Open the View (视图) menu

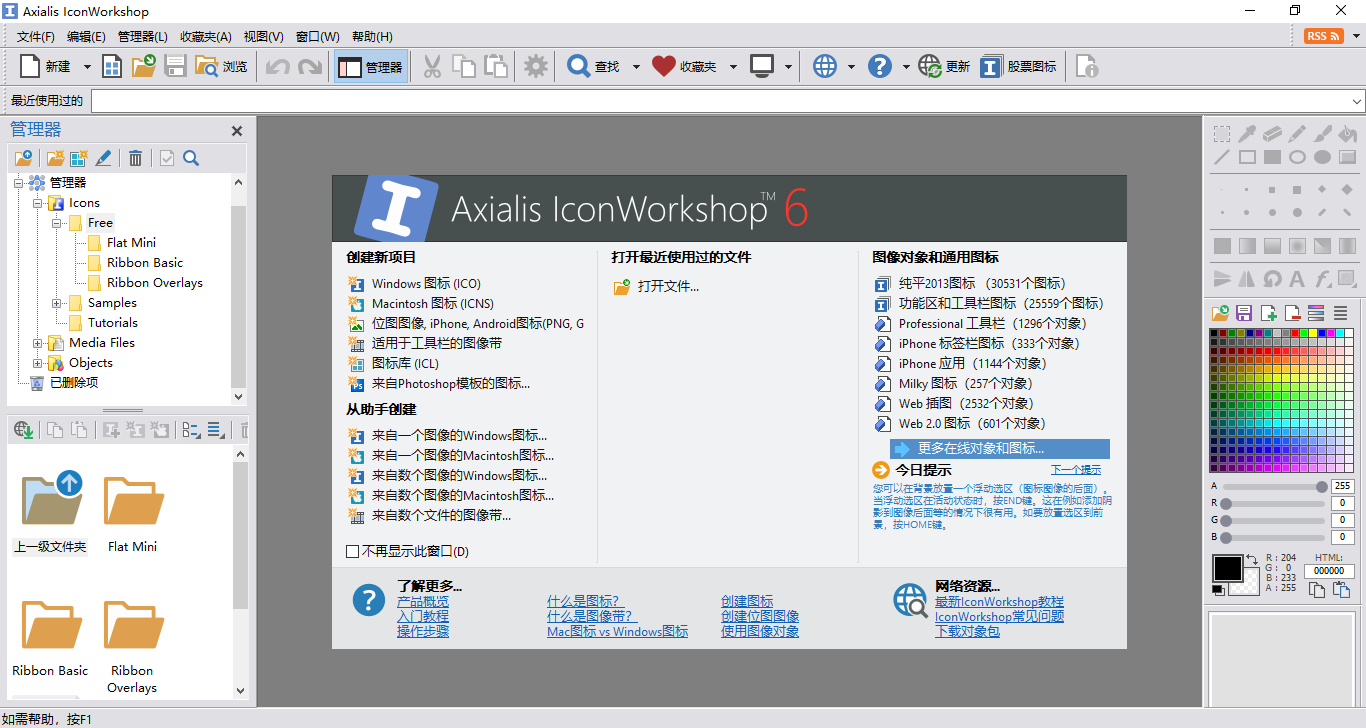[x=263, y=37]
